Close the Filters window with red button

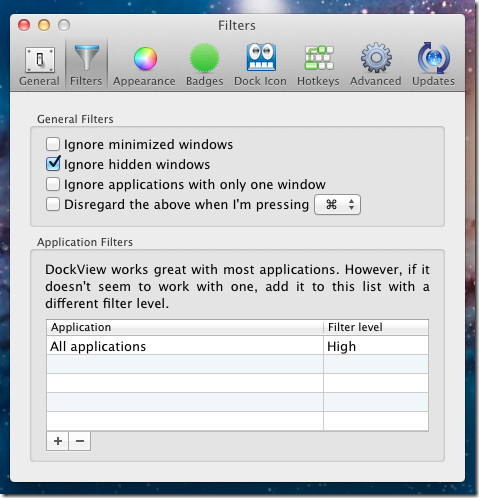click(24, 25)
